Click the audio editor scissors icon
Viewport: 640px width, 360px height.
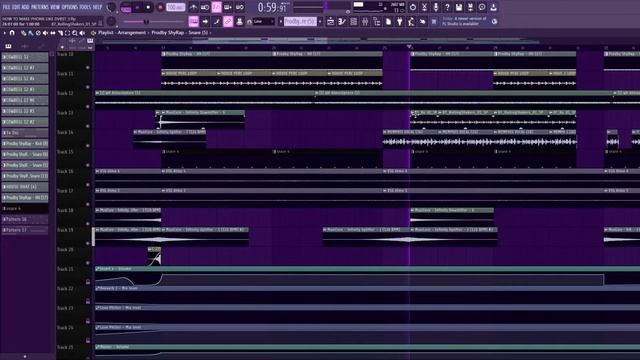pos(424,7)
